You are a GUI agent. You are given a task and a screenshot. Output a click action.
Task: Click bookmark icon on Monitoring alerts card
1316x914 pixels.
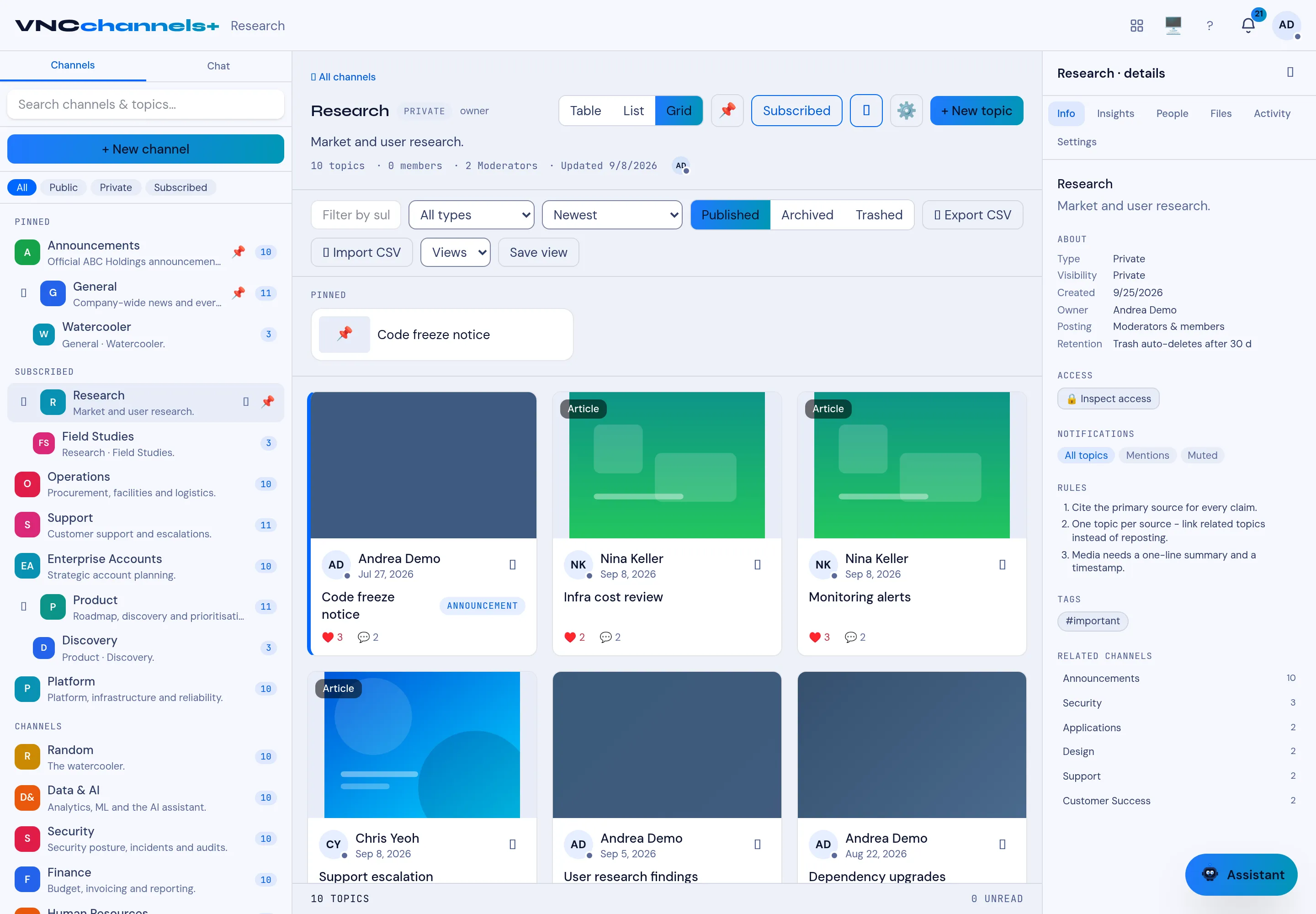tap(1002, 565)
